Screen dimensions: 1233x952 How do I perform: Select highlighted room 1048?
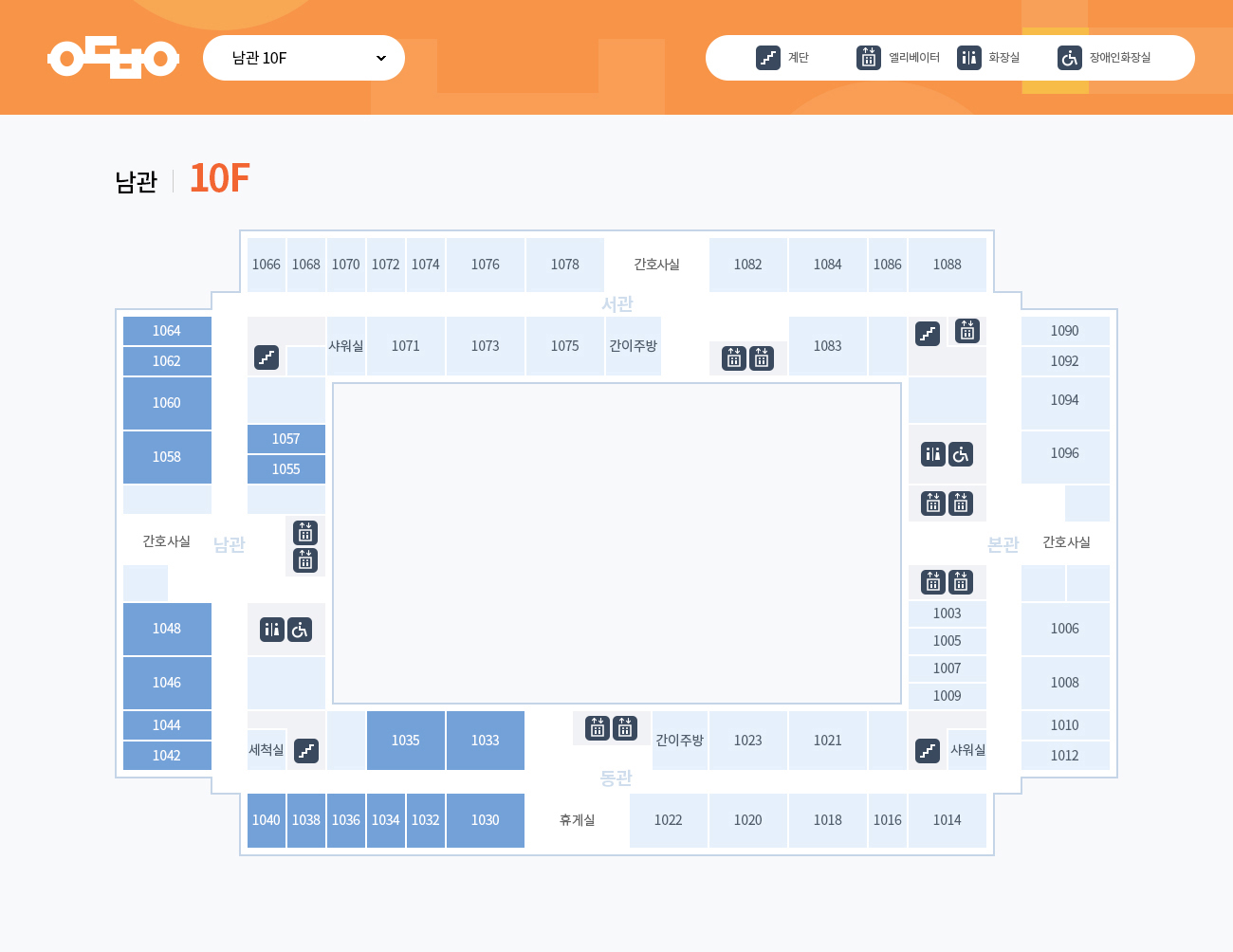point(167,629)
